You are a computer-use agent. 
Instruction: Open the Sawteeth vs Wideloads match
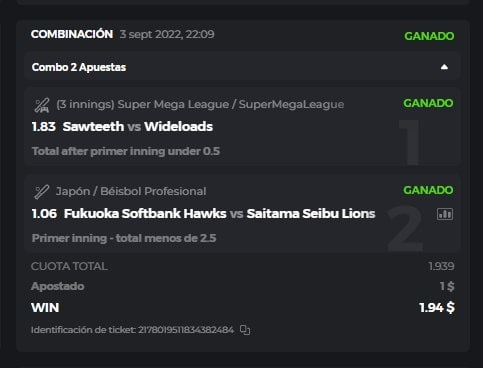click(138, 127)
